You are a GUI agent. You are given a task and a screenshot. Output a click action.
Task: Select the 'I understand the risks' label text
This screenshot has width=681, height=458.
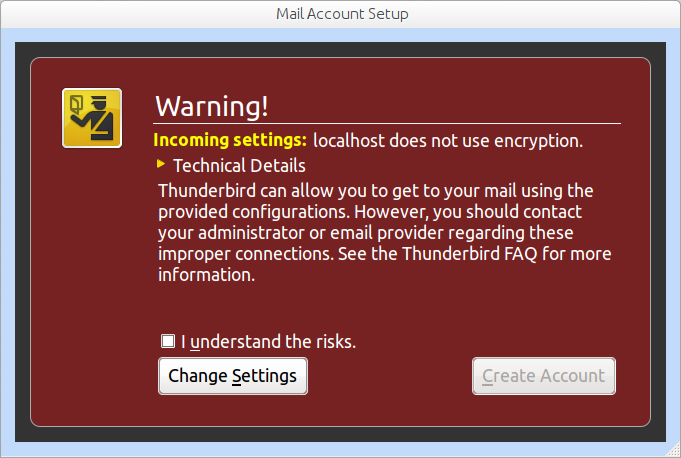pyautogui.click(x=268, y=342)
